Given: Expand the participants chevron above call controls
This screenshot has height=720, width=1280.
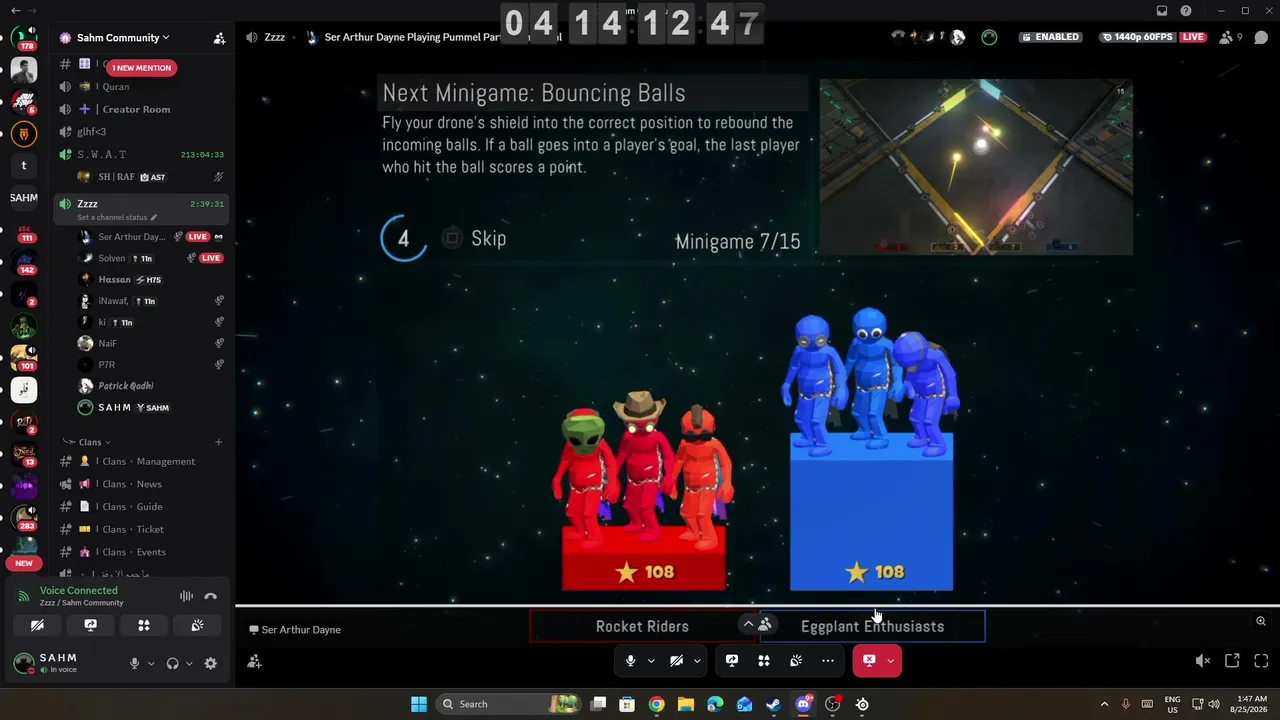Looking at the screenshot, I should (x=748, y=624).
